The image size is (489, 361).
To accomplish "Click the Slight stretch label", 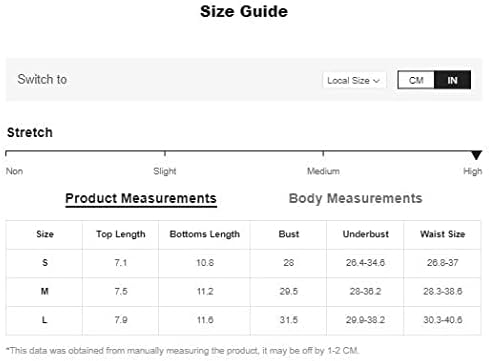I will click(x=165, y=171).
